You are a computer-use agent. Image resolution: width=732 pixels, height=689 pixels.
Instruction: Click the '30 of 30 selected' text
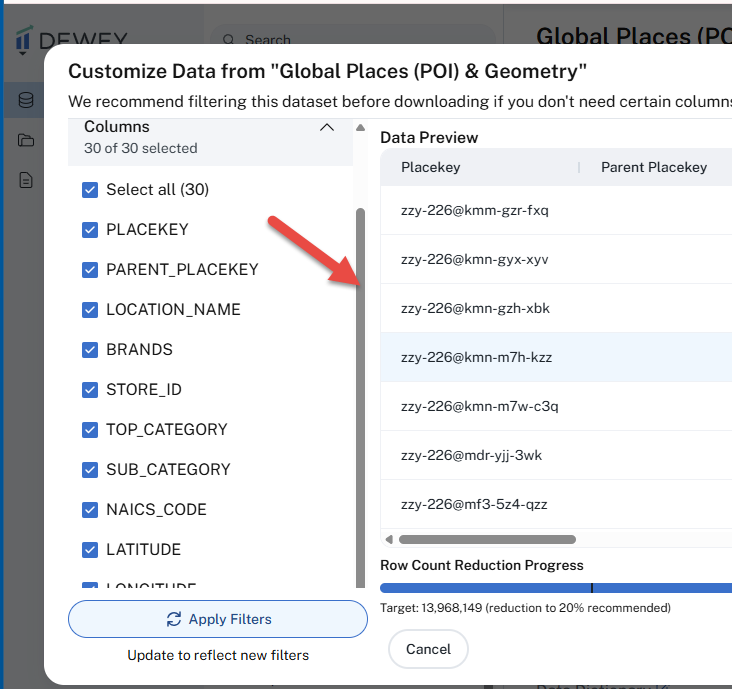[x=141, y=148]
